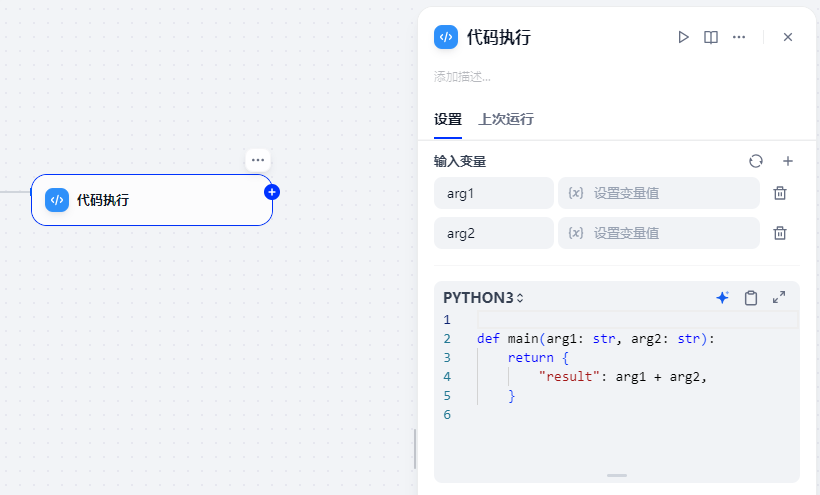Click the code icon in panel header
Viewport: 820px width, 495px height.
[x=446, y=37]
